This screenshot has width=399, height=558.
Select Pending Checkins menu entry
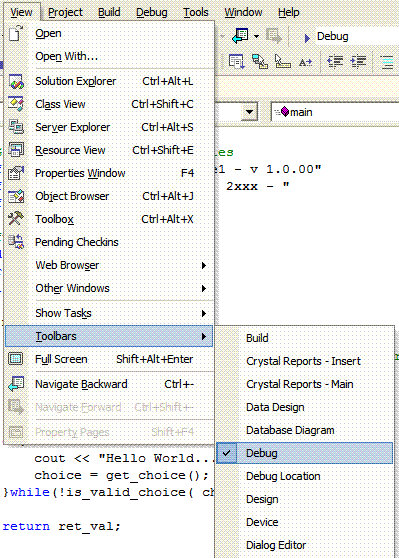point(109,242)
